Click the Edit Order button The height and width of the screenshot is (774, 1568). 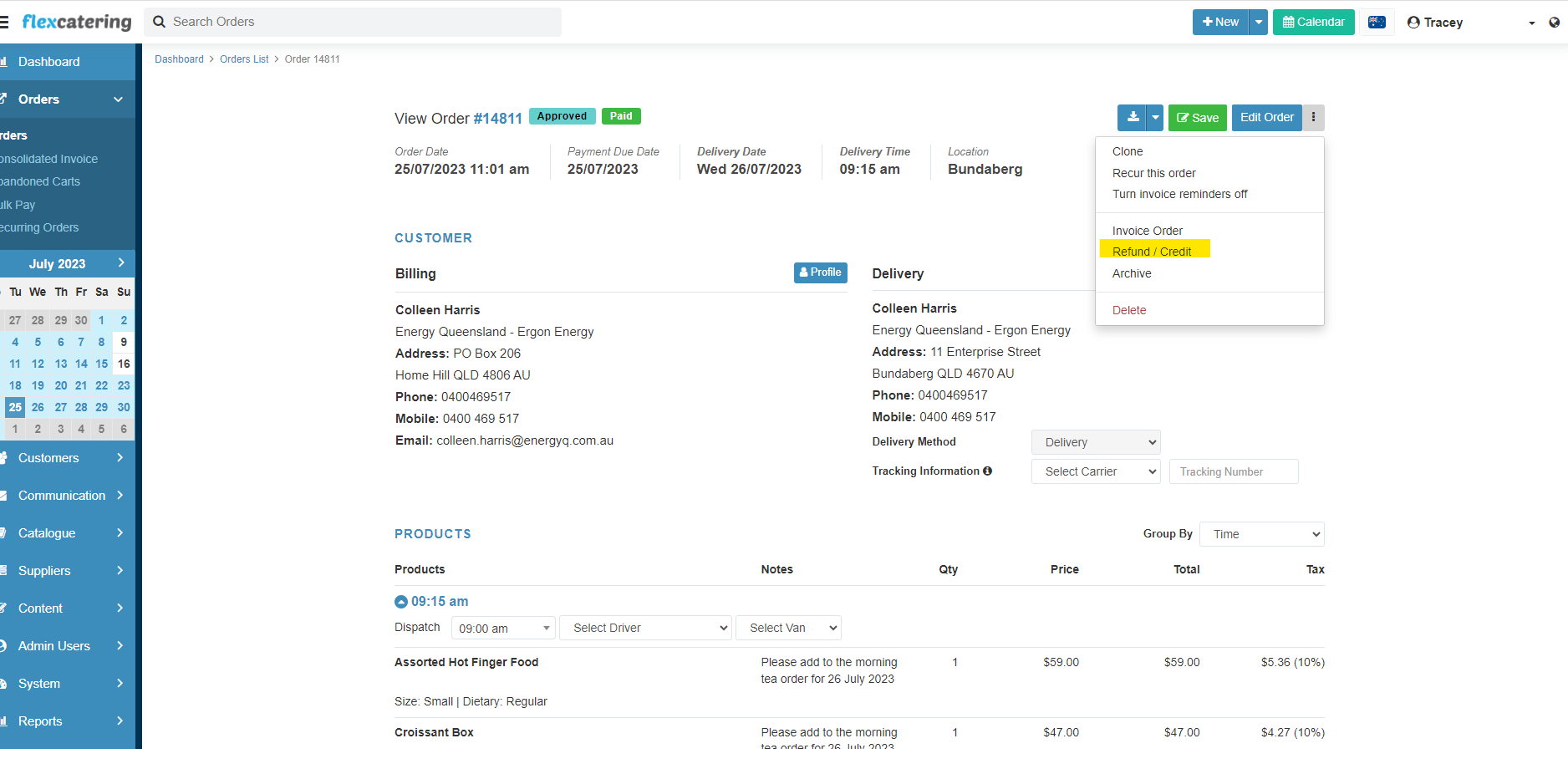coord(1267,118)
